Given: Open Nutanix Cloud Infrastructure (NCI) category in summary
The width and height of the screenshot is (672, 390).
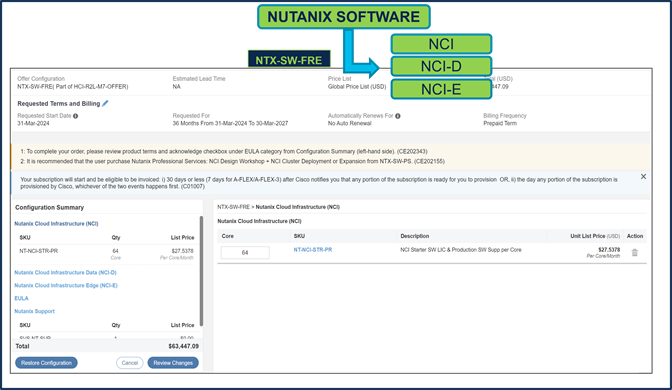Looking at the screenshot, I should (56, 224).
